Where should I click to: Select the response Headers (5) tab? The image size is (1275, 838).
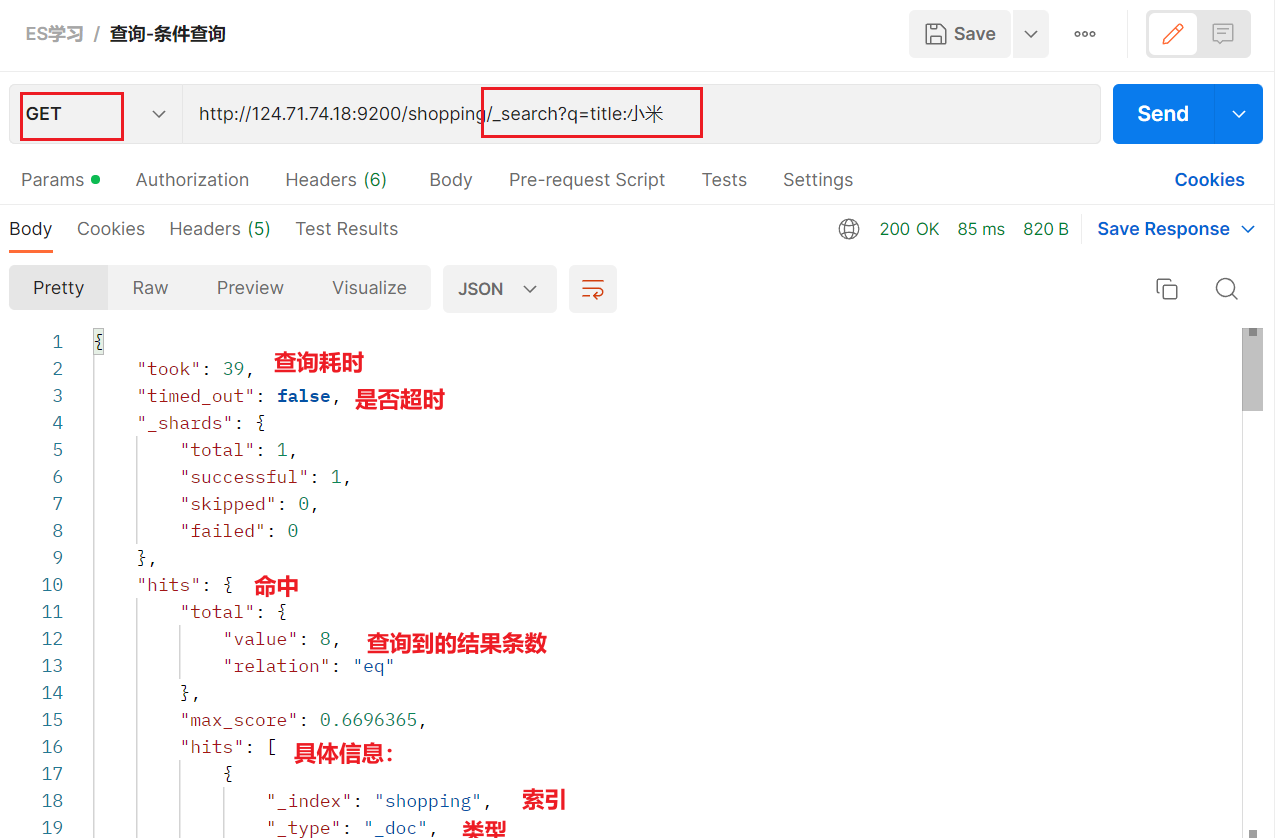pyautogui.click(x=220, y=229)
